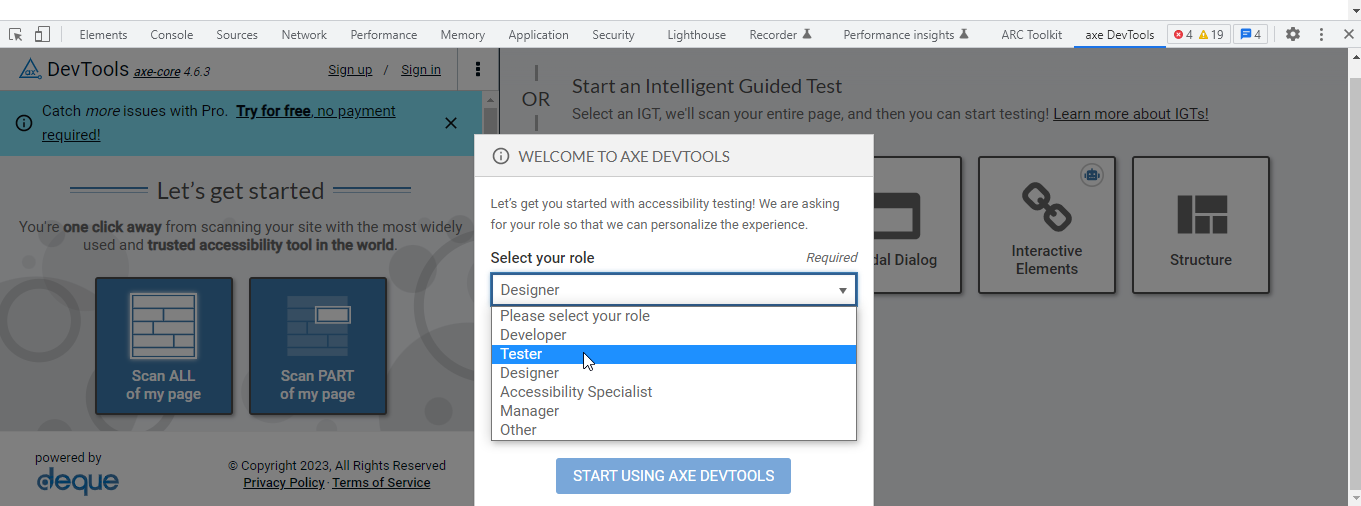This screenshot has height=506, width=1361.
Task: Choose Accessibility Specialist from role options
Action: point(673,392)
